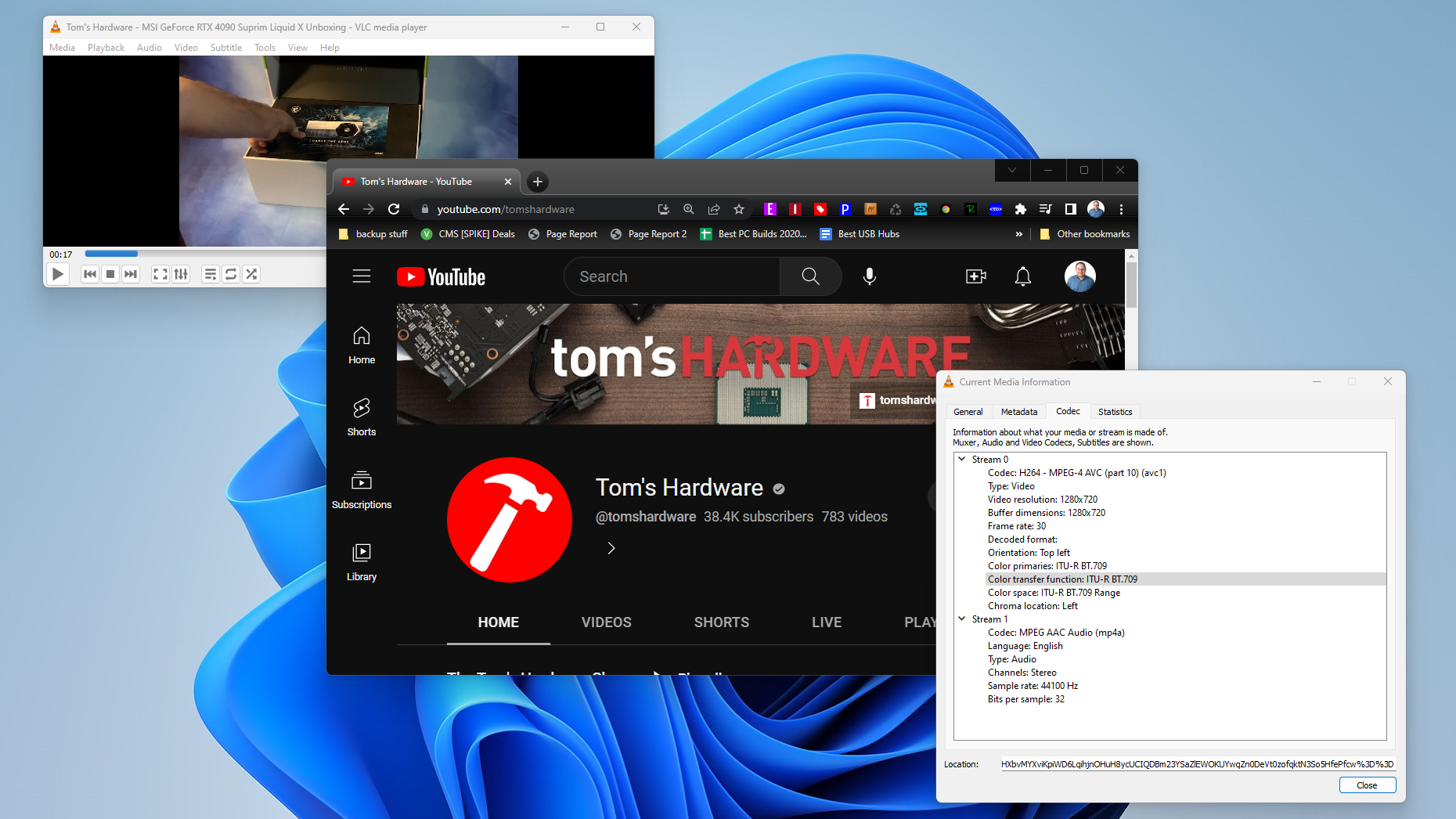The image size is (1456, 819).
Task: Start a voice search with the microphone icon
Action: [x=869, y=276]
